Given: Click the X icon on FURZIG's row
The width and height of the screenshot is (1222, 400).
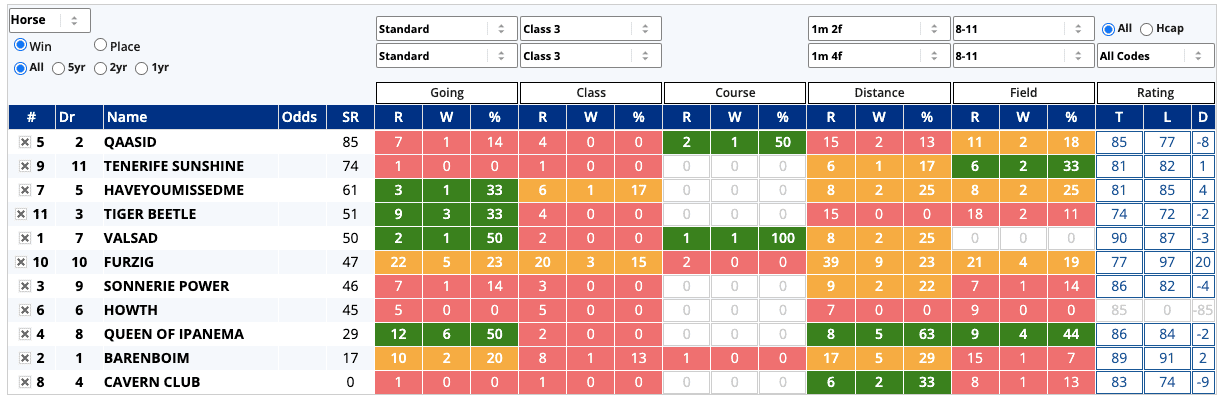Looking at the screenshot, I should pyautogui.click(x=20, y=262).
